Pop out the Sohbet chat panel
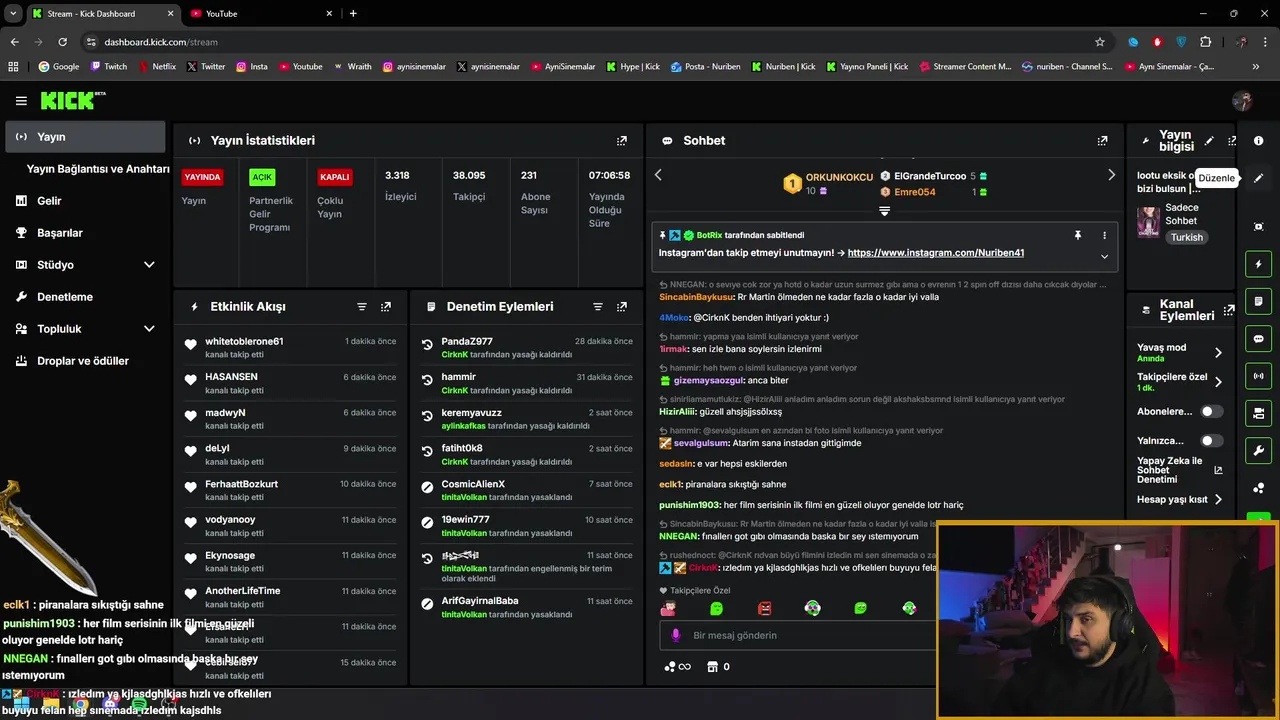 click(1102, 141)
